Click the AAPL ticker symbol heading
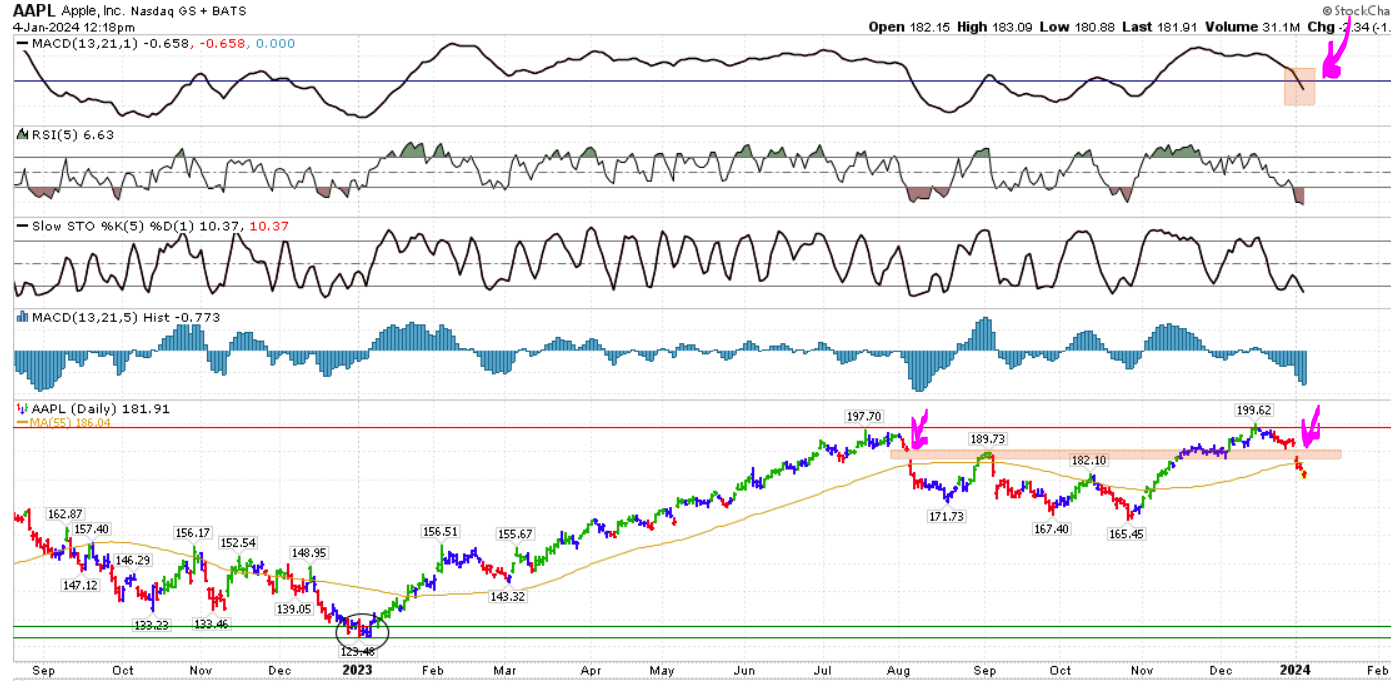 click(x=34, y=11)
